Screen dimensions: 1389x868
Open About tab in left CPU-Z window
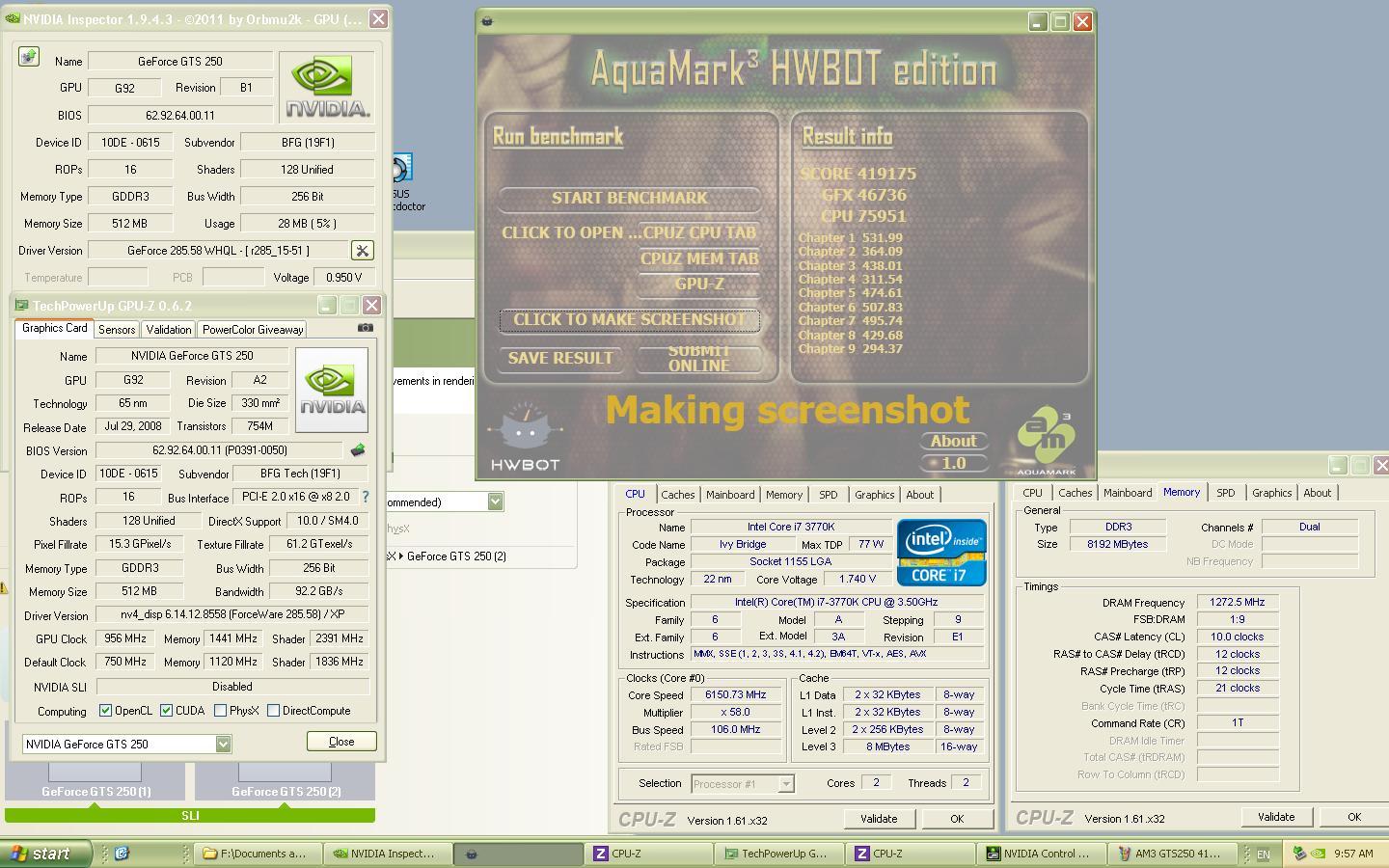coord(920,495)
